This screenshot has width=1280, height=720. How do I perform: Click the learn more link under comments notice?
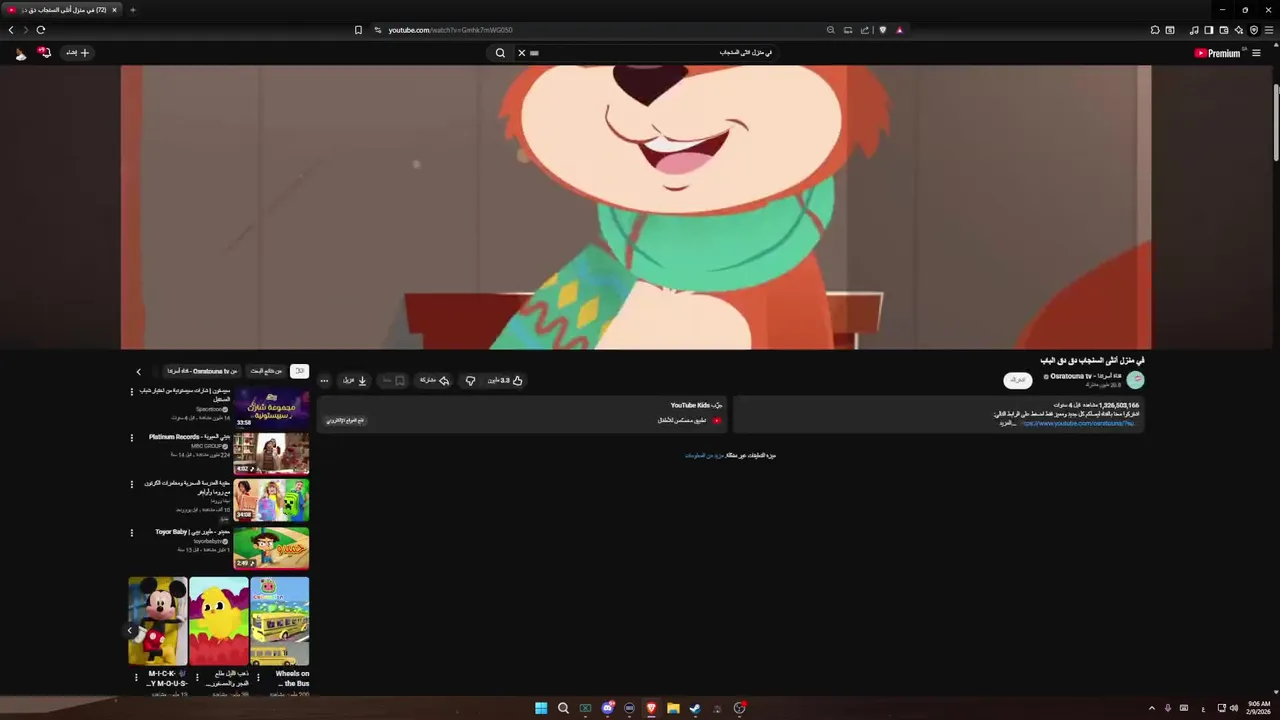click(704, 456)
